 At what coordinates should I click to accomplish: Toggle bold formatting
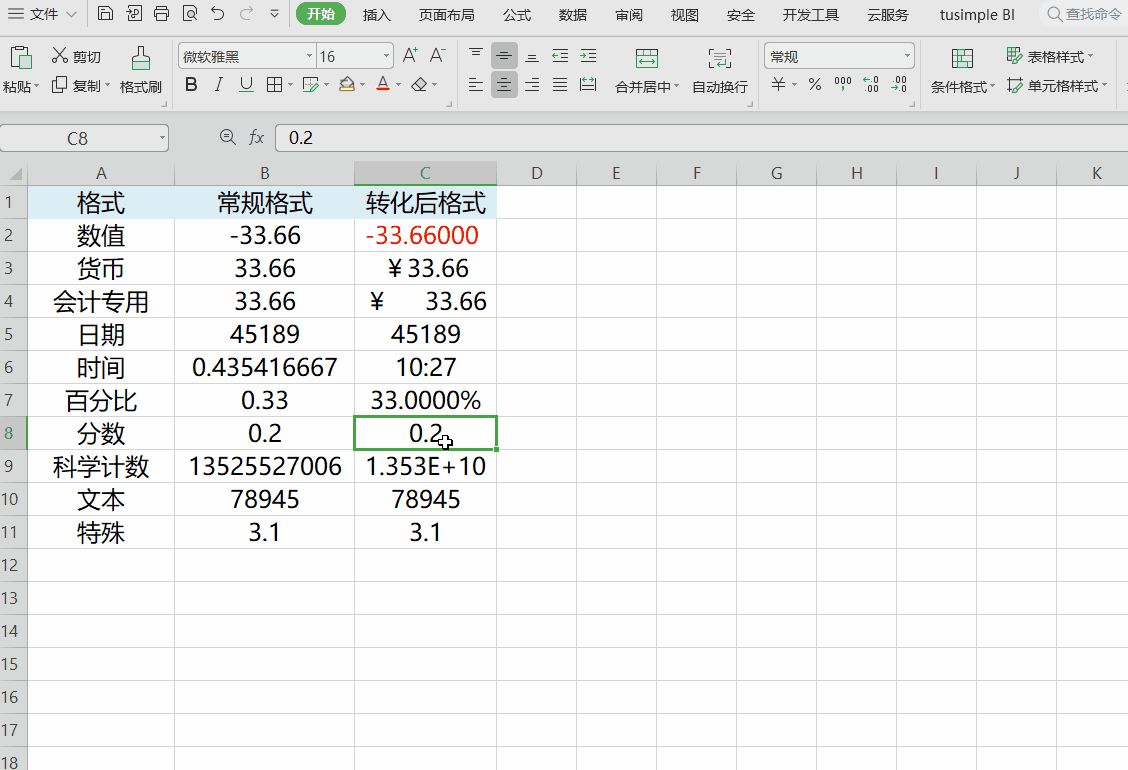[191, 85]
